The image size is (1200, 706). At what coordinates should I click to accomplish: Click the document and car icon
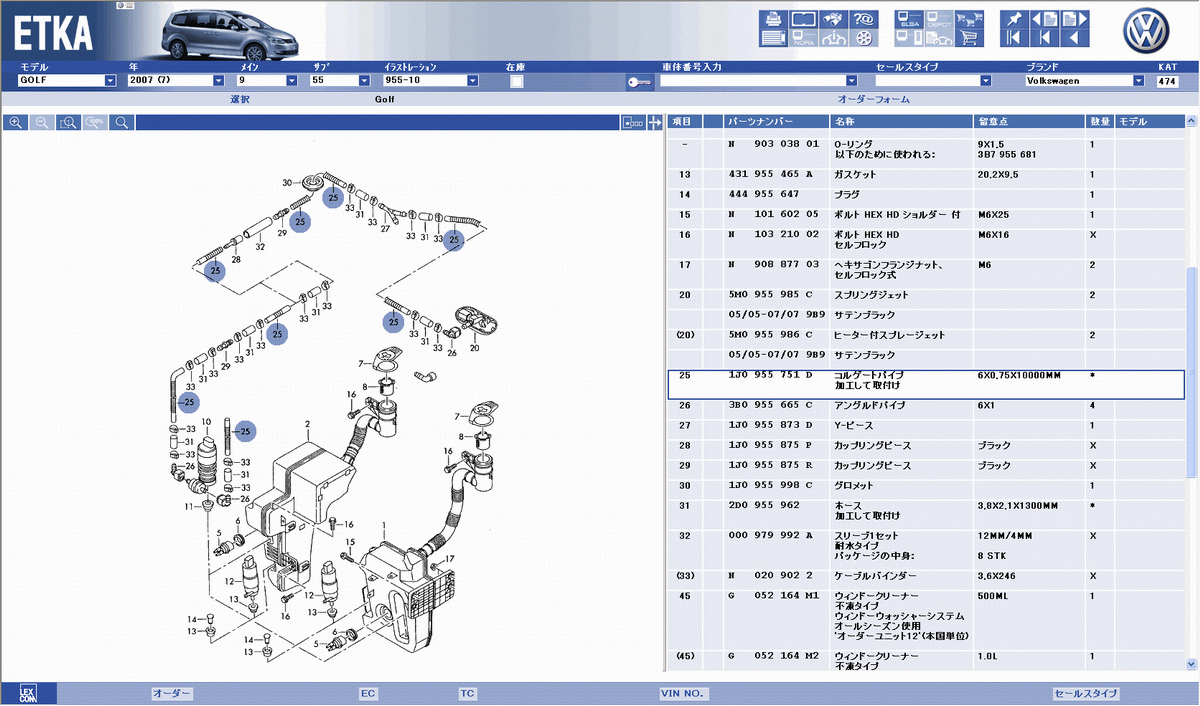click(x=938, y=38)
